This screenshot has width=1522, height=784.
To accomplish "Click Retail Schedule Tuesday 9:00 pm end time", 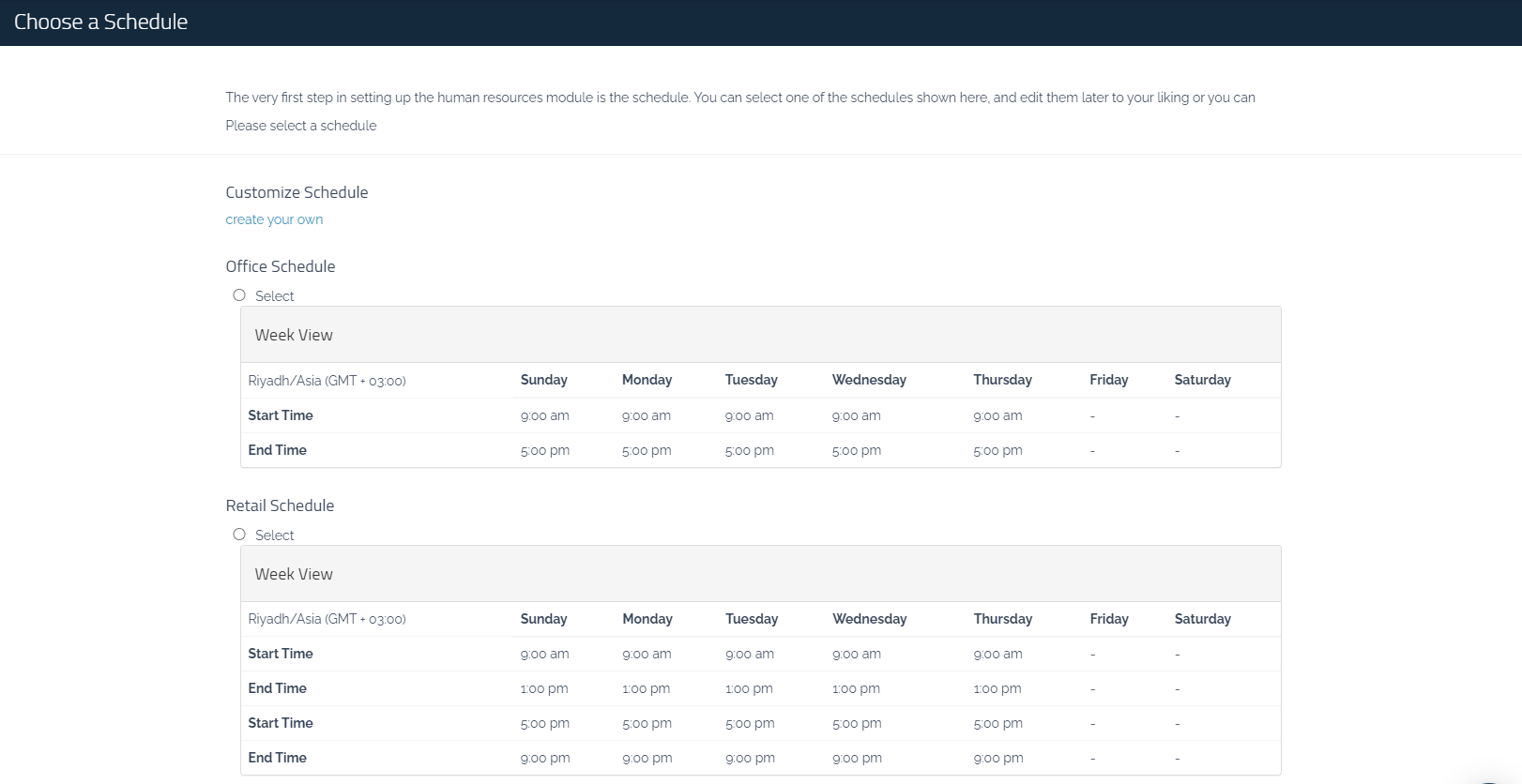I will 750,758.
